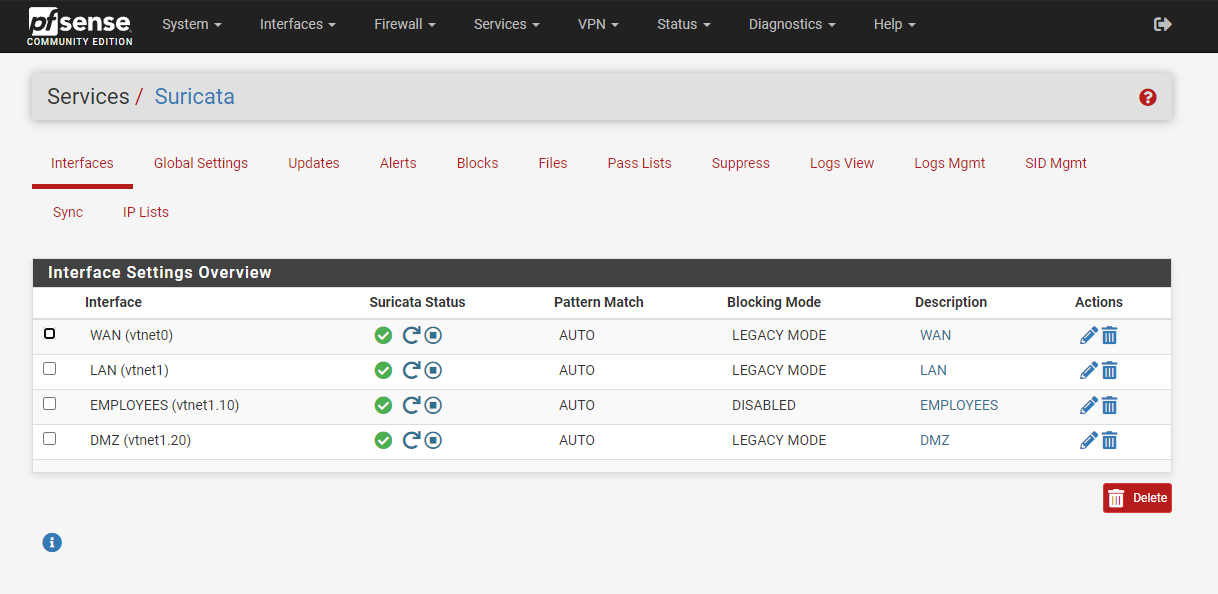Check the WAN interface checkbox
Screen dimensions: 1218x594
(50, 334)
